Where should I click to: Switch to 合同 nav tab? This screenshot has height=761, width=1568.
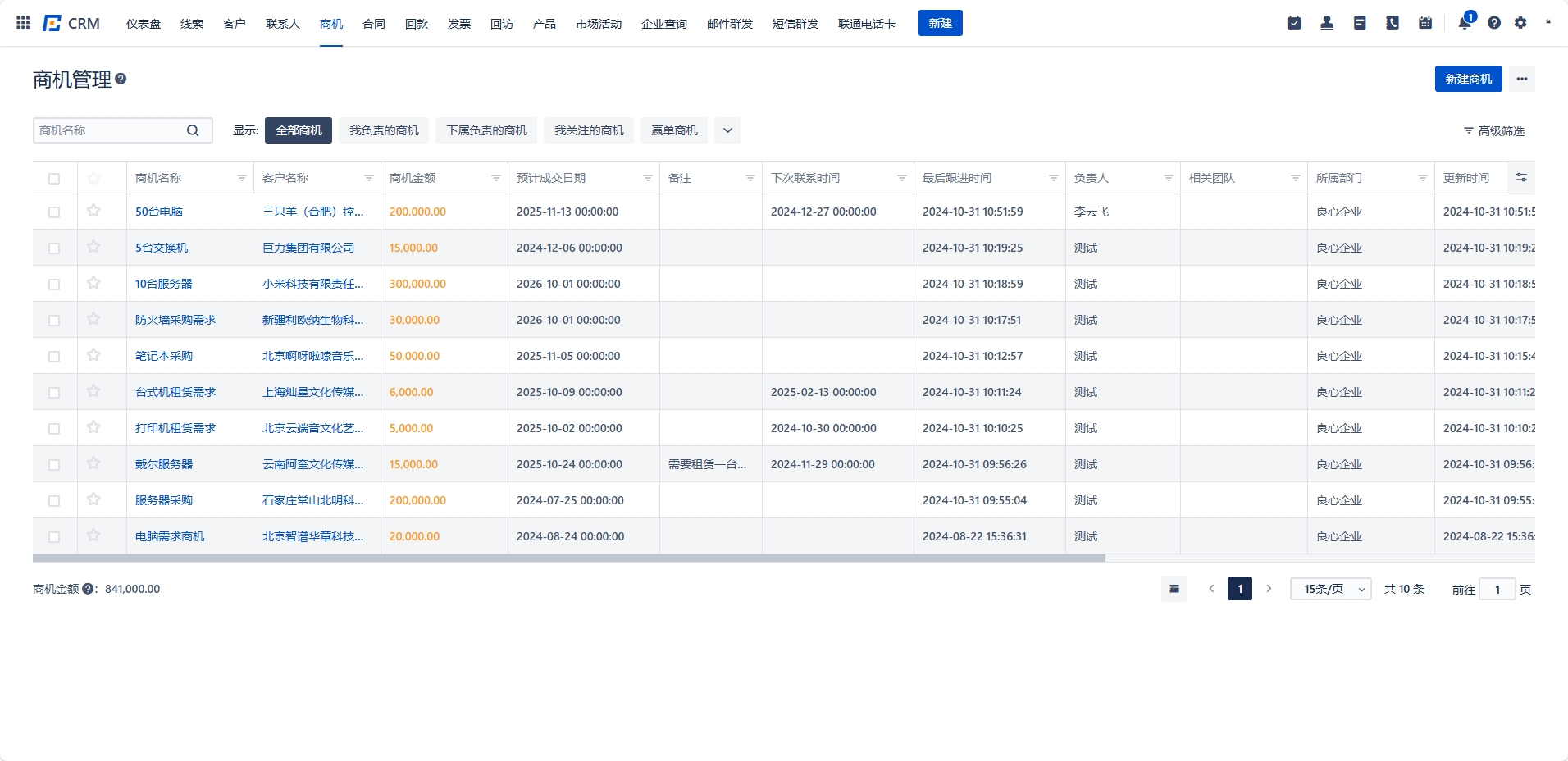tap(374, 24)
